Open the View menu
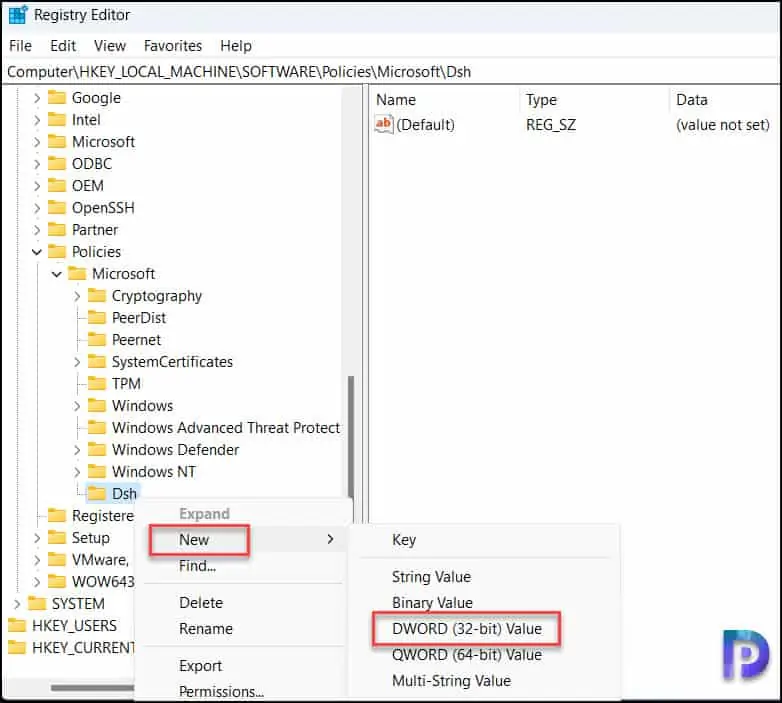 (x=110, y=46)
